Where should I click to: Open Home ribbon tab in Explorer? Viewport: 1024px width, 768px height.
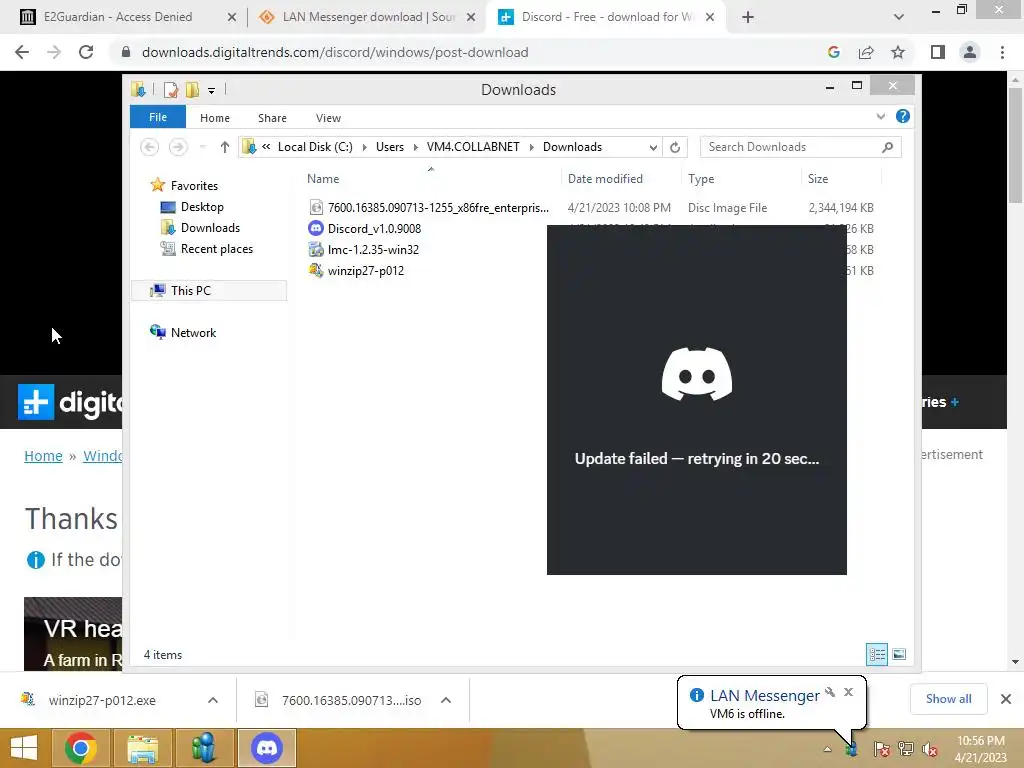pos(215,118)
